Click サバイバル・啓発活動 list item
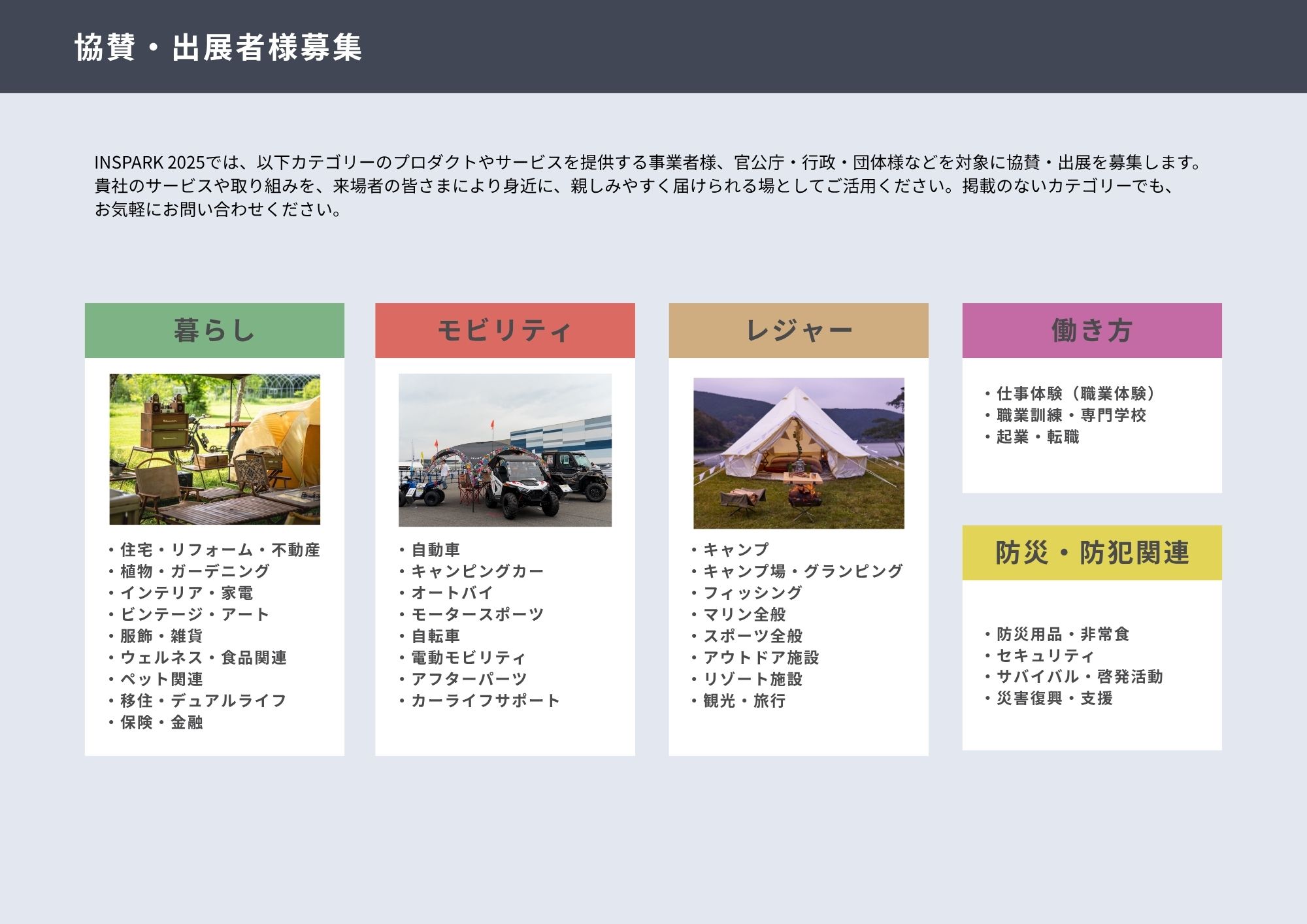Screen dimensions: 1307x924 pyautogui.click(x=1073, y=676)
